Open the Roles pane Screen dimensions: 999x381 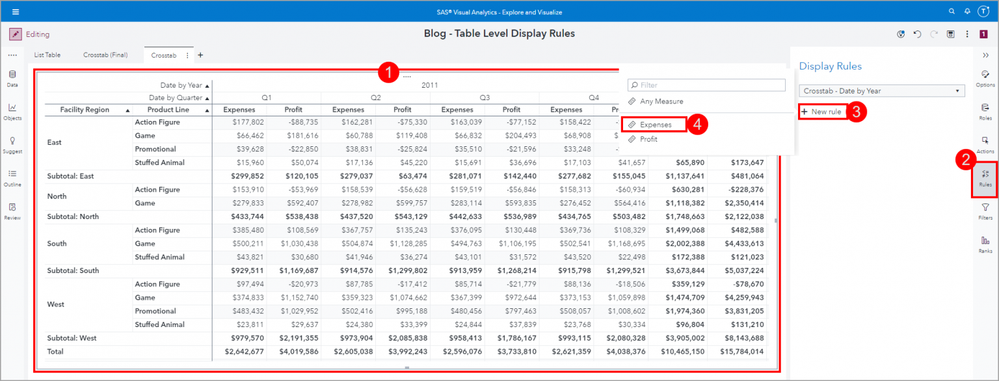tap(985, 111)
